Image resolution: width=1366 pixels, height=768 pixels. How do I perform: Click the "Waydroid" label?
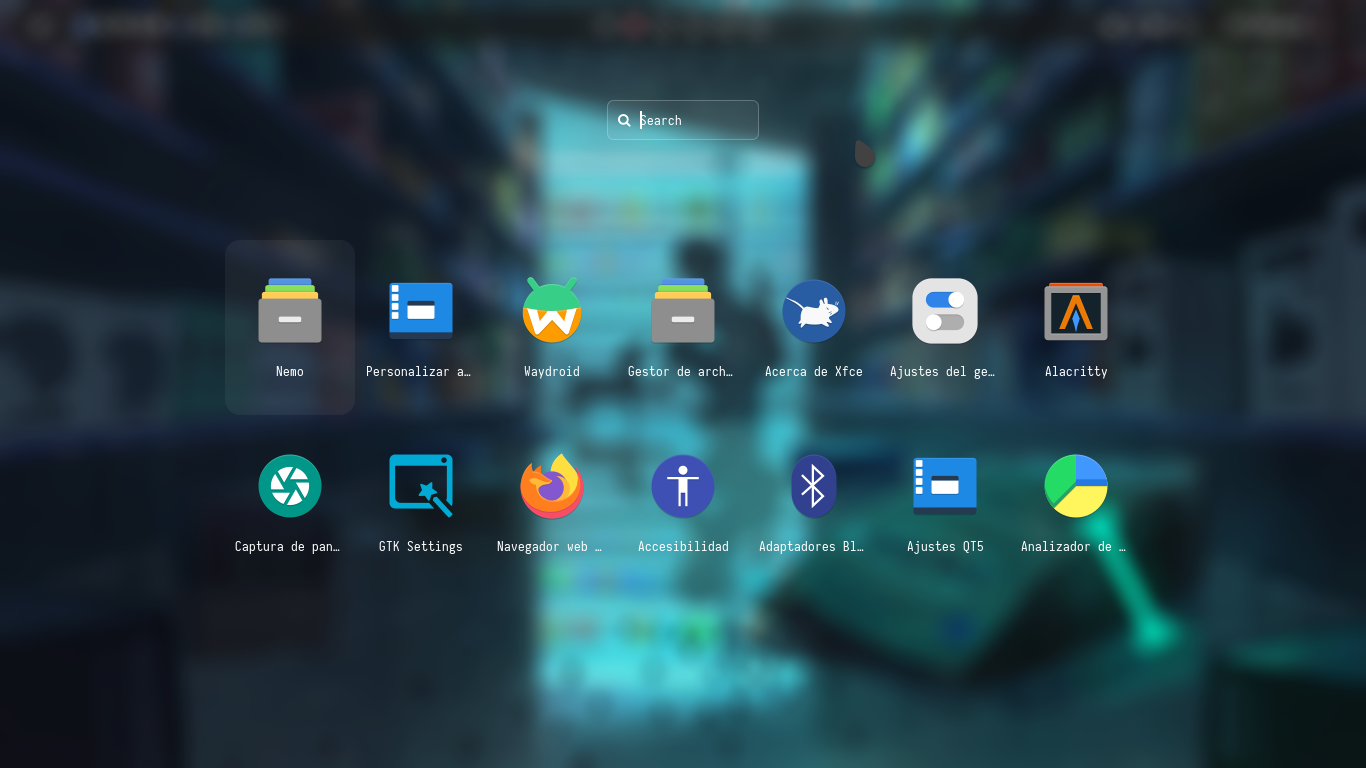[552, 371]
